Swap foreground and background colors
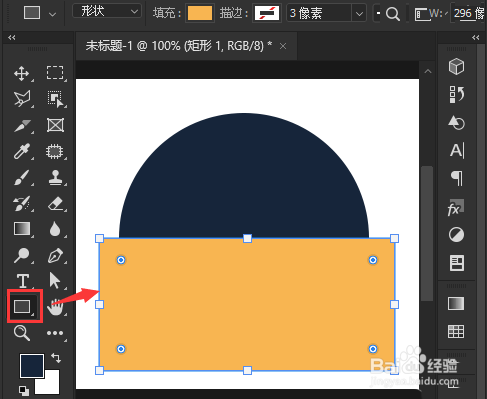This screenshot has width=487, height=399. [56, 358]
